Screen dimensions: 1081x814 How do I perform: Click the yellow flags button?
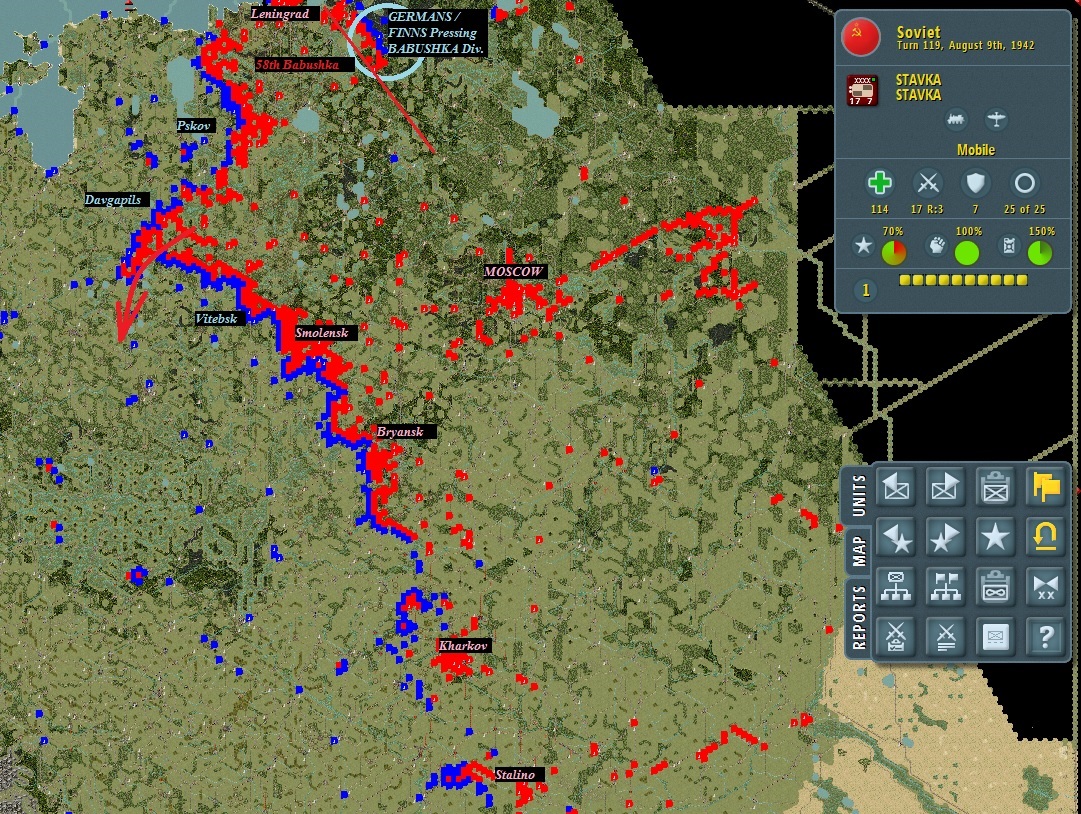(x=1045, y=487)
